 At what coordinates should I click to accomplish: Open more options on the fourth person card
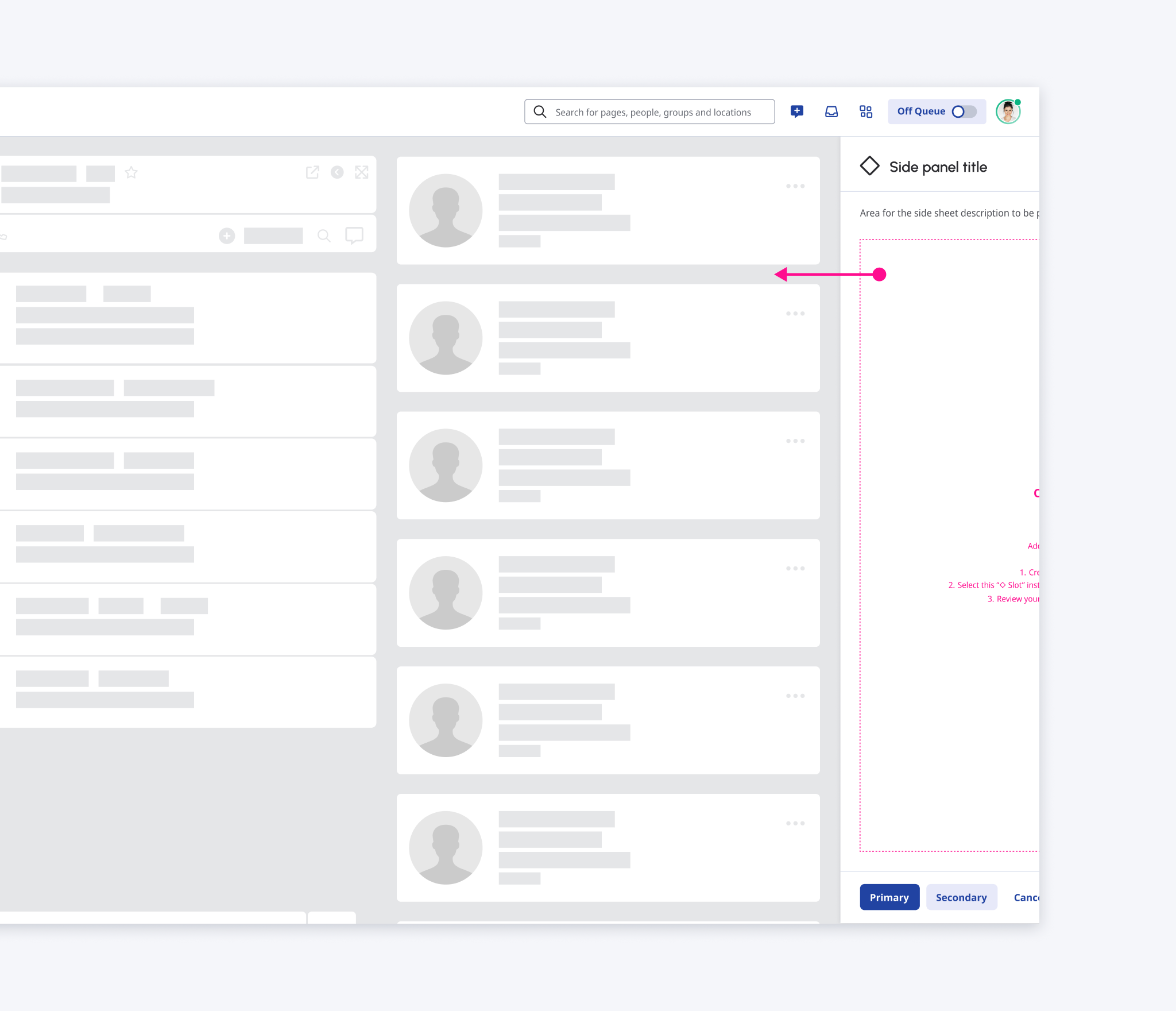point(795,569)
